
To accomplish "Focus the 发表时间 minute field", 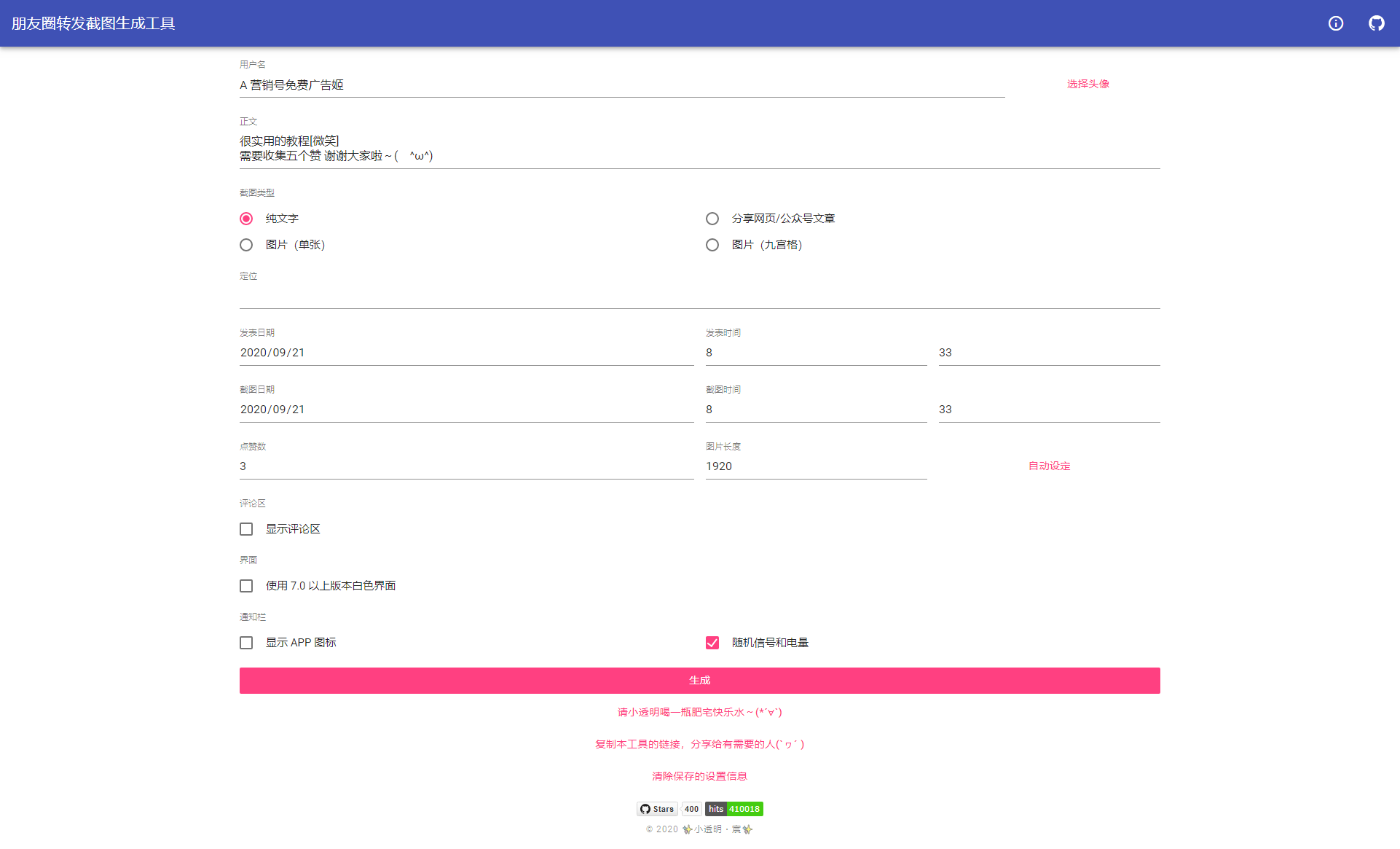I will pyautogui.click(x=1050, y=353).
